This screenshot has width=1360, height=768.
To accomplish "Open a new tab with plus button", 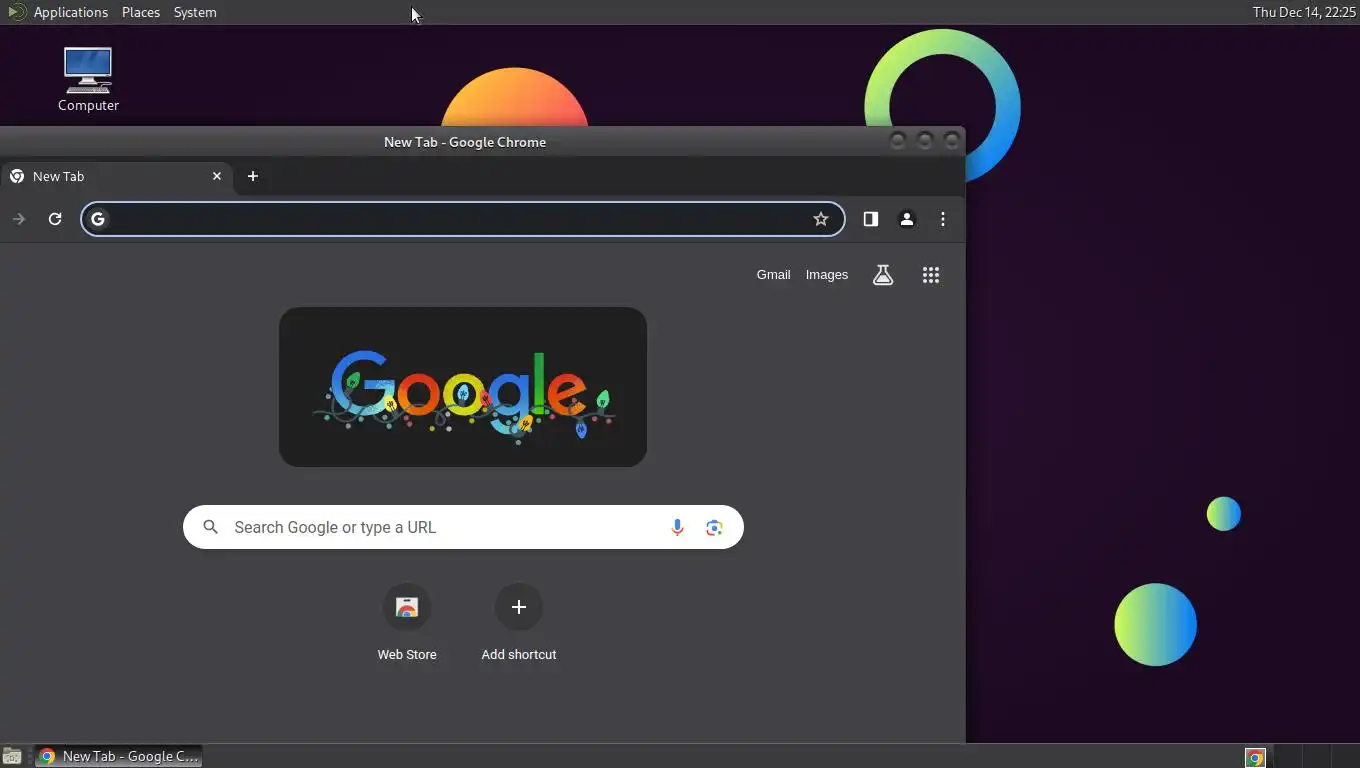I will [253, 176].
